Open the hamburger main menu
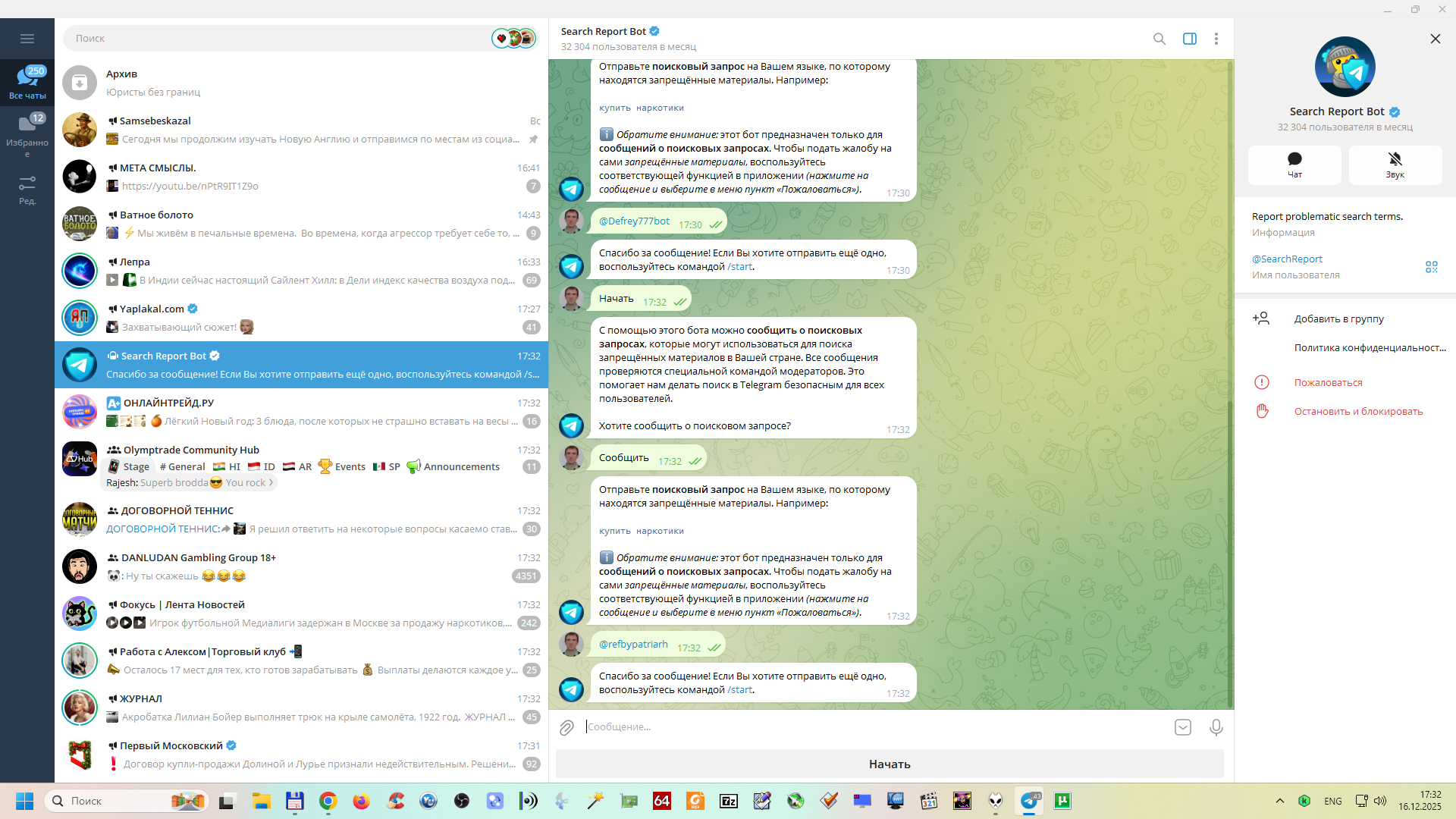The width and height of the screenshot is (1456, 819). click(x=27, y=39)
